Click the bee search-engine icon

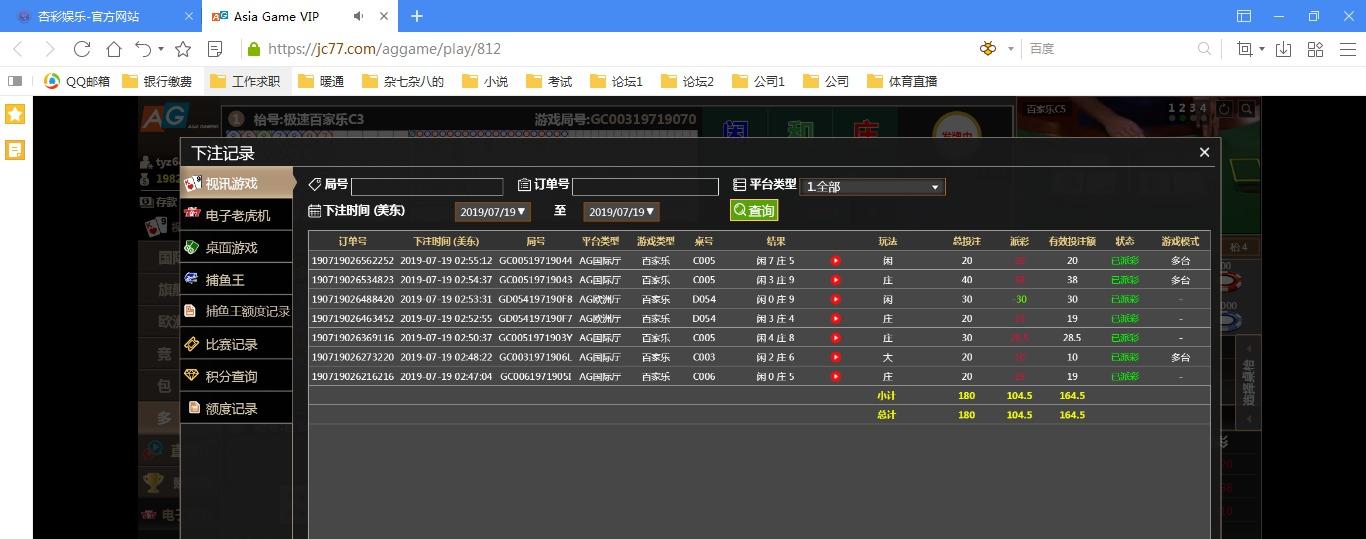[x=988, y=48]
